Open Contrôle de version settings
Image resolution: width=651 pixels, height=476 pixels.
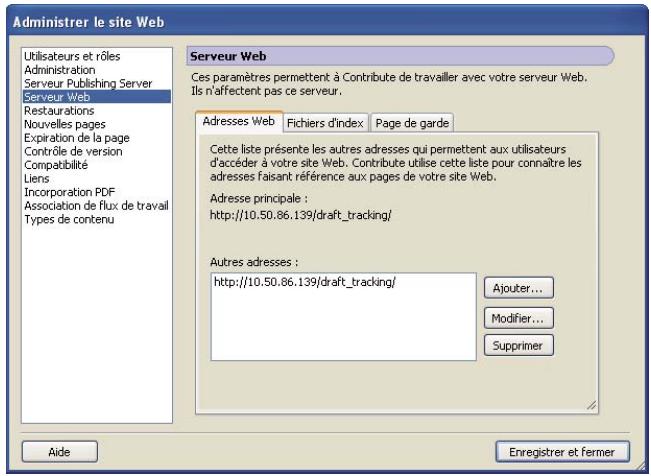coord(97,151)
